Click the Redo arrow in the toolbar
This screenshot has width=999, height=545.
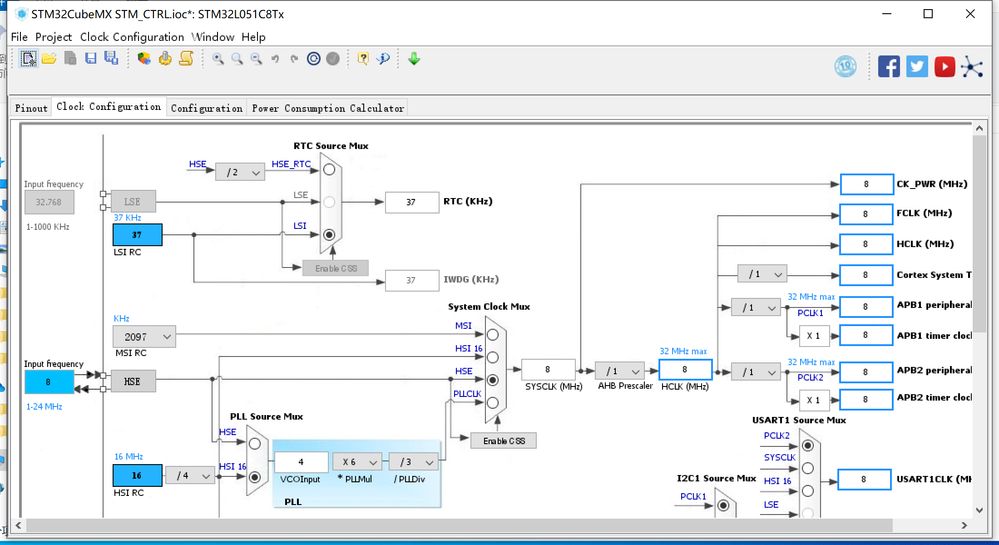(294, 59)
